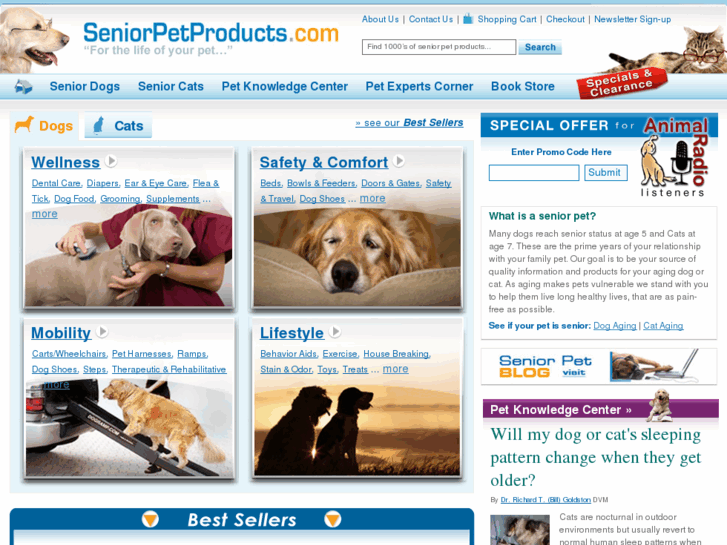The image size is (727, 545).
Task: Open the Specials & Clearance red tag
Action: coord(621,83)
